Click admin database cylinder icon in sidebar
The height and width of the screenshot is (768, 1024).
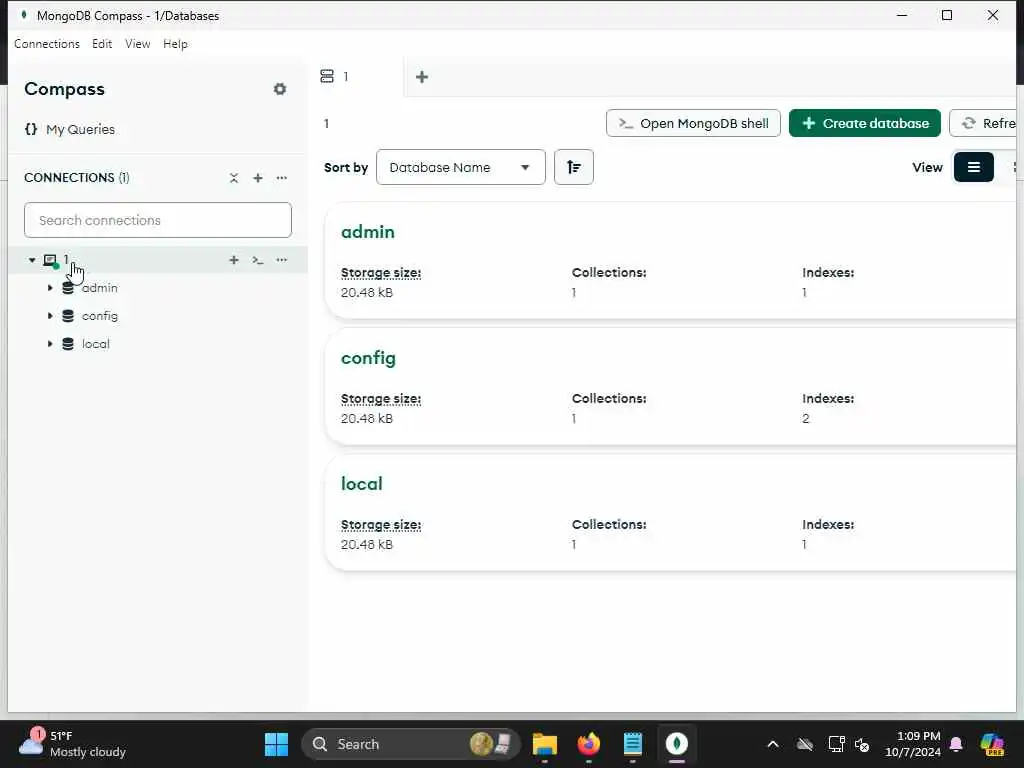tap(68, 288)
